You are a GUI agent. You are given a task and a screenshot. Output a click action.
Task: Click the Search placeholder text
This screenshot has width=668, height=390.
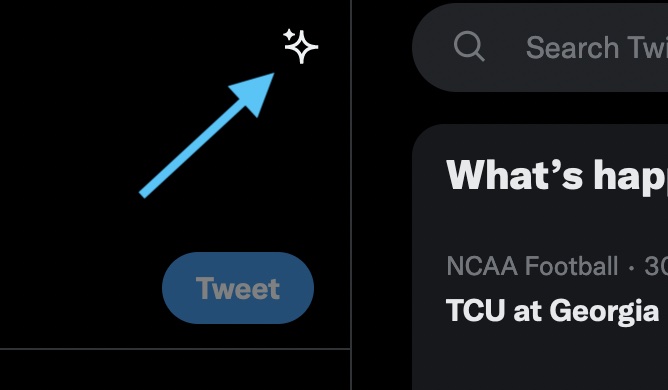click(x=597, y=47)
